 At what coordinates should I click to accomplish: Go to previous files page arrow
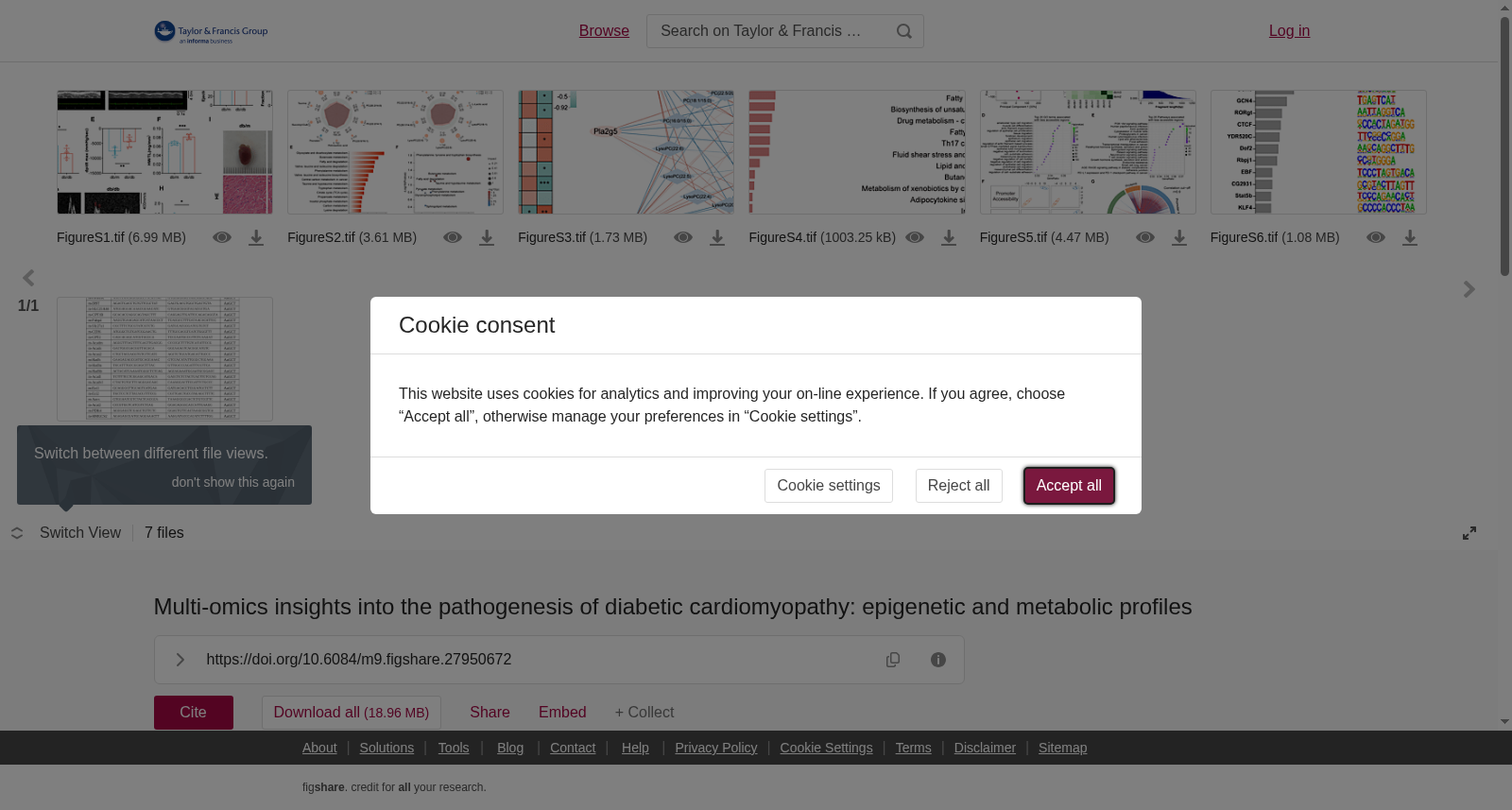[28, 278]
